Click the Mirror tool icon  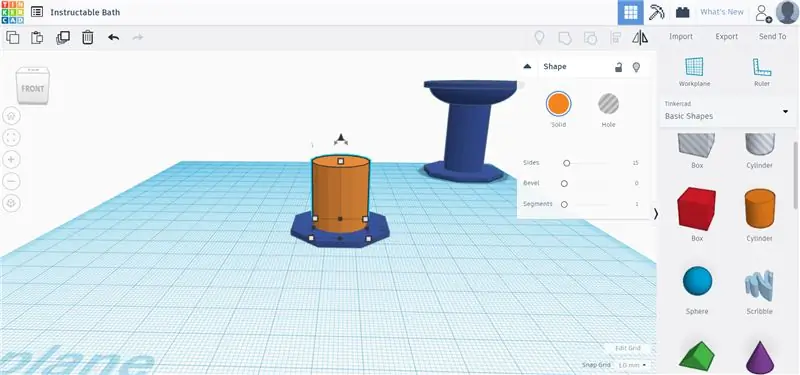click(x=640, y=37)
